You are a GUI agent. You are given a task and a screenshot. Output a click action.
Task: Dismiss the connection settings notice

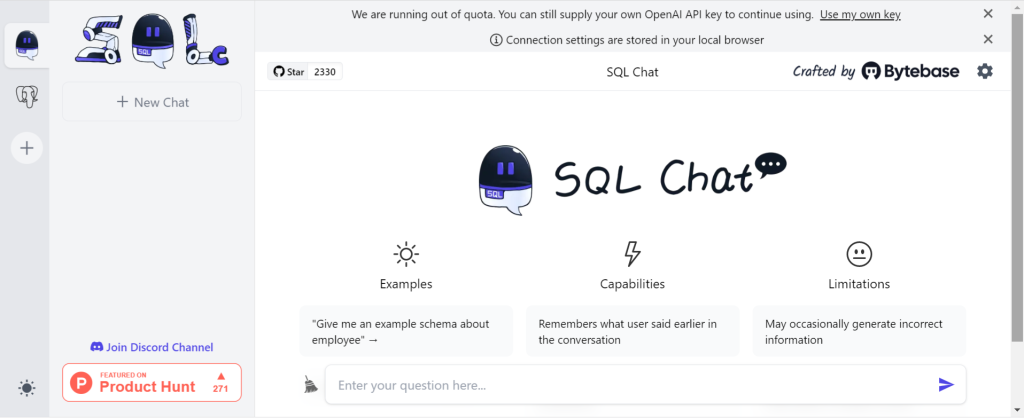tap(988, 39)
